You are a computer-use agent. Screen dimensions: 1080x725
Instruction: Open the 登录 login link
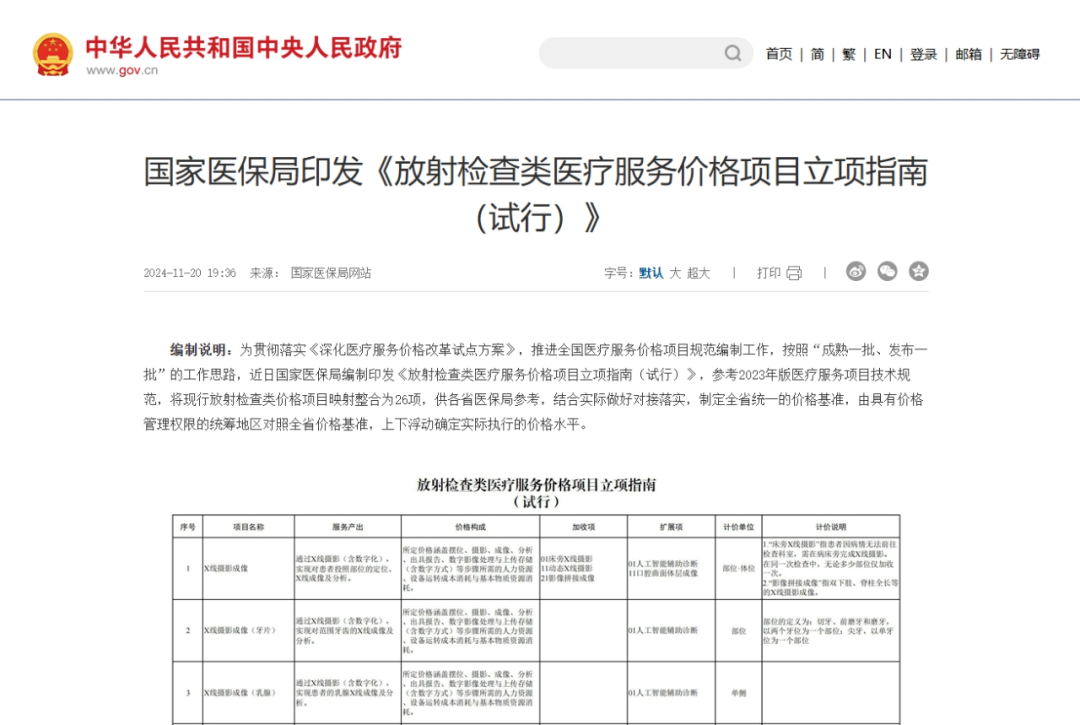click(923, 54)
